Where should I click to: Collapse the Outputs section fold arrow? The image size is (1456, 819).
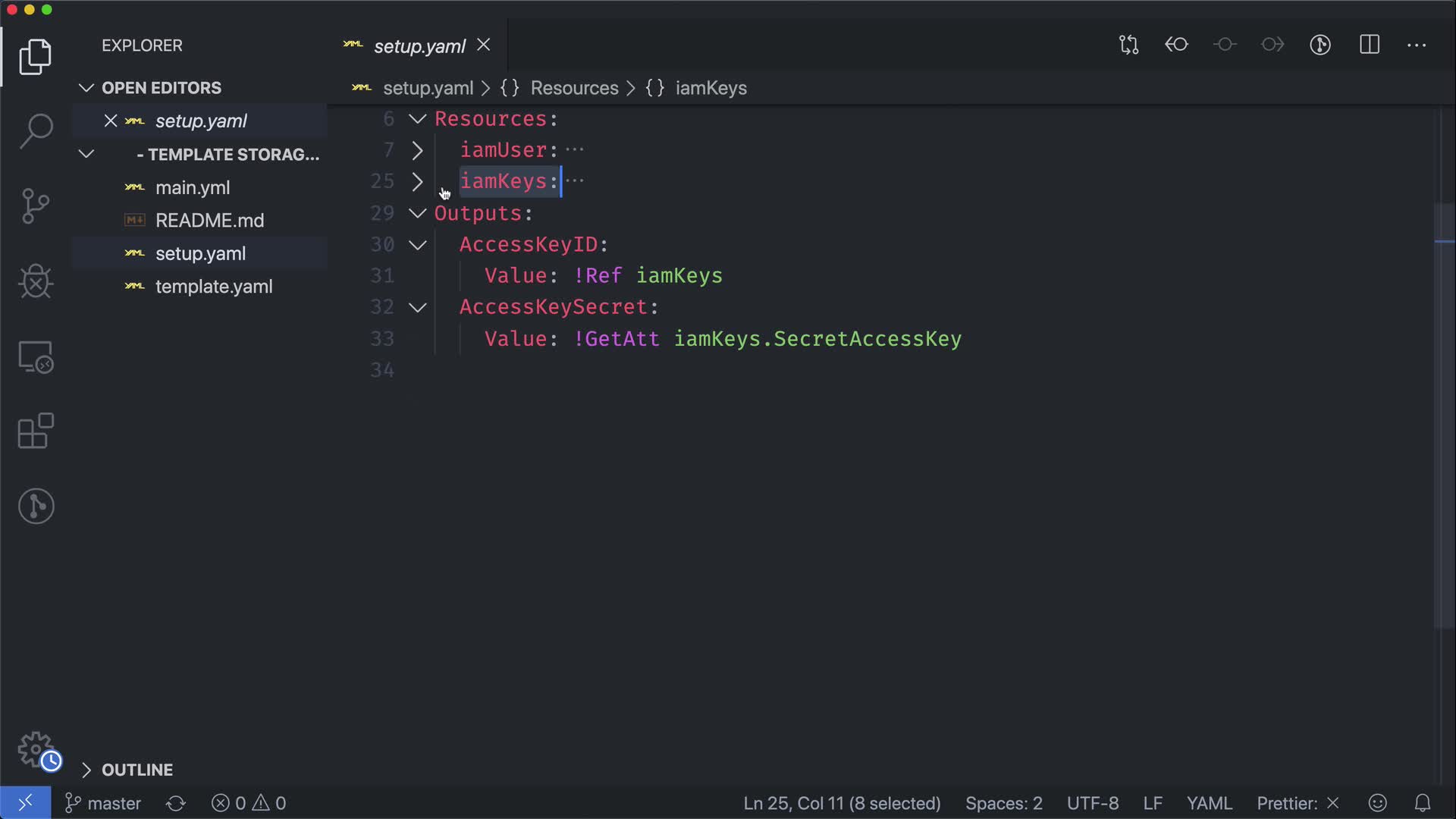(417, 214)
